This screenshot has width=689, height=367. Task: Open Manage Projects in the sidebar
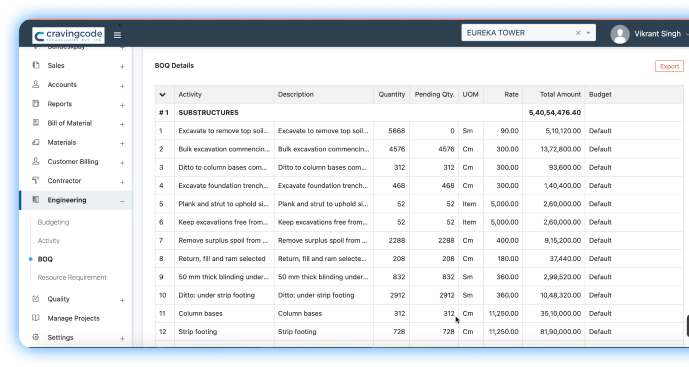(73, 318)
